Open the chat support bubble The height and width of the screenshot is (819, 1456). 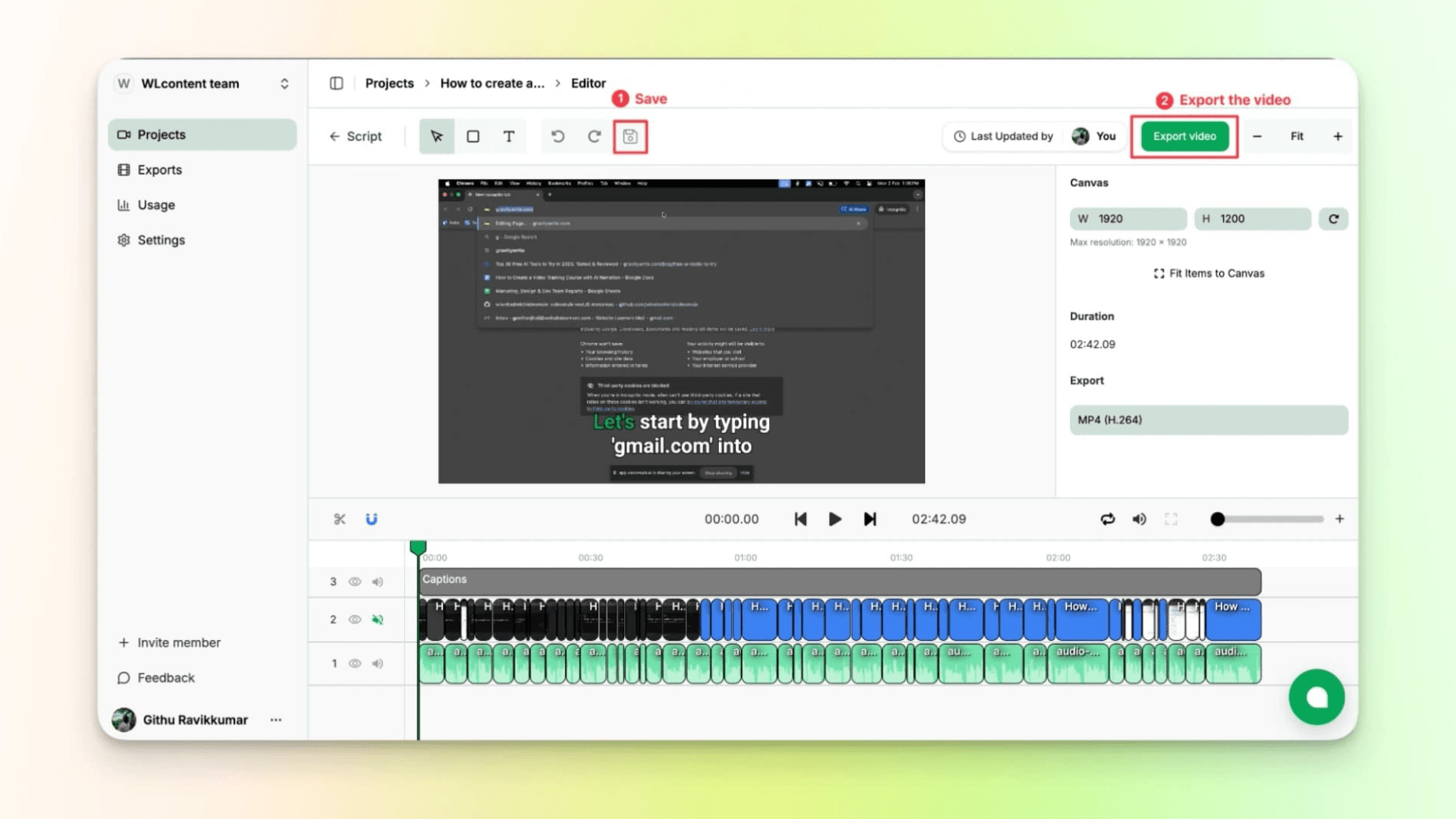click(1316, 697)
